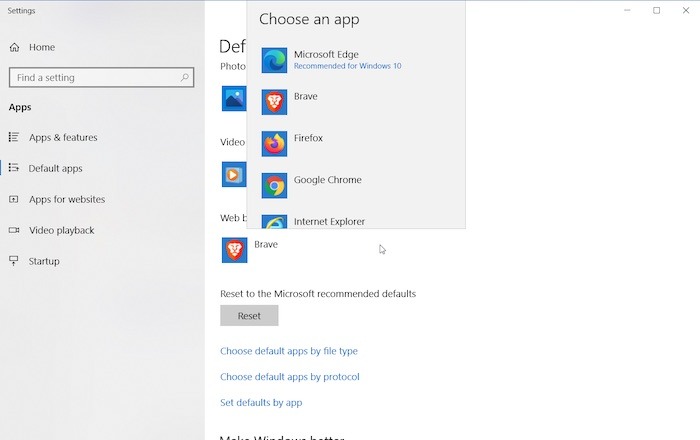Choose the Brave icon in popup list
The height and width of the screenshot is (440, 700).
point(274,102)
